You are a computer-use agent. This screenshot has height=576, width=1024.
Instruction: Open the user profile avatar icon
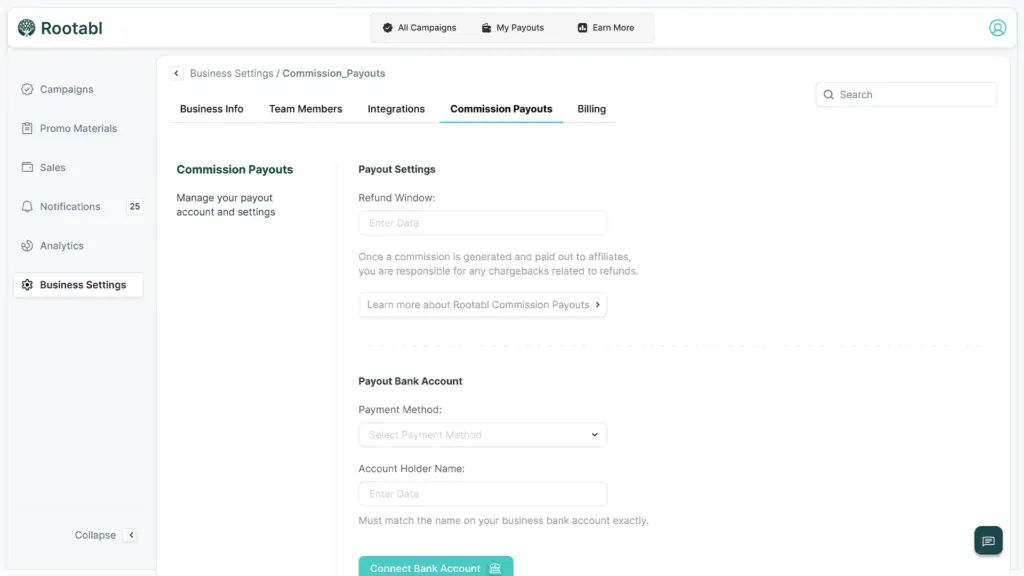tap(997, 28)
